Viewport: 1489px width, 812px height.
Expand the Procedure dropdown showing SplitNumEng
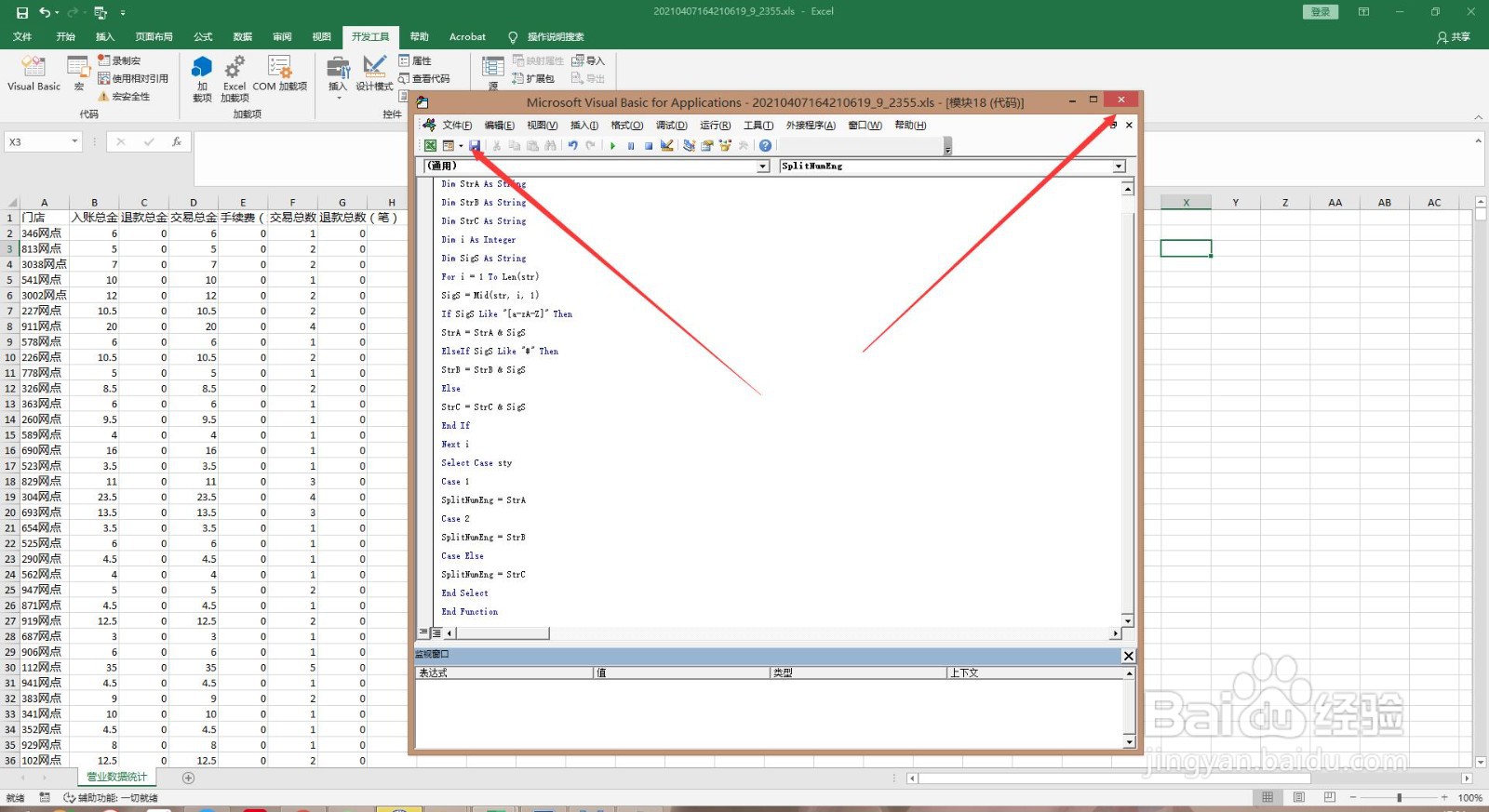point(1119,166)
